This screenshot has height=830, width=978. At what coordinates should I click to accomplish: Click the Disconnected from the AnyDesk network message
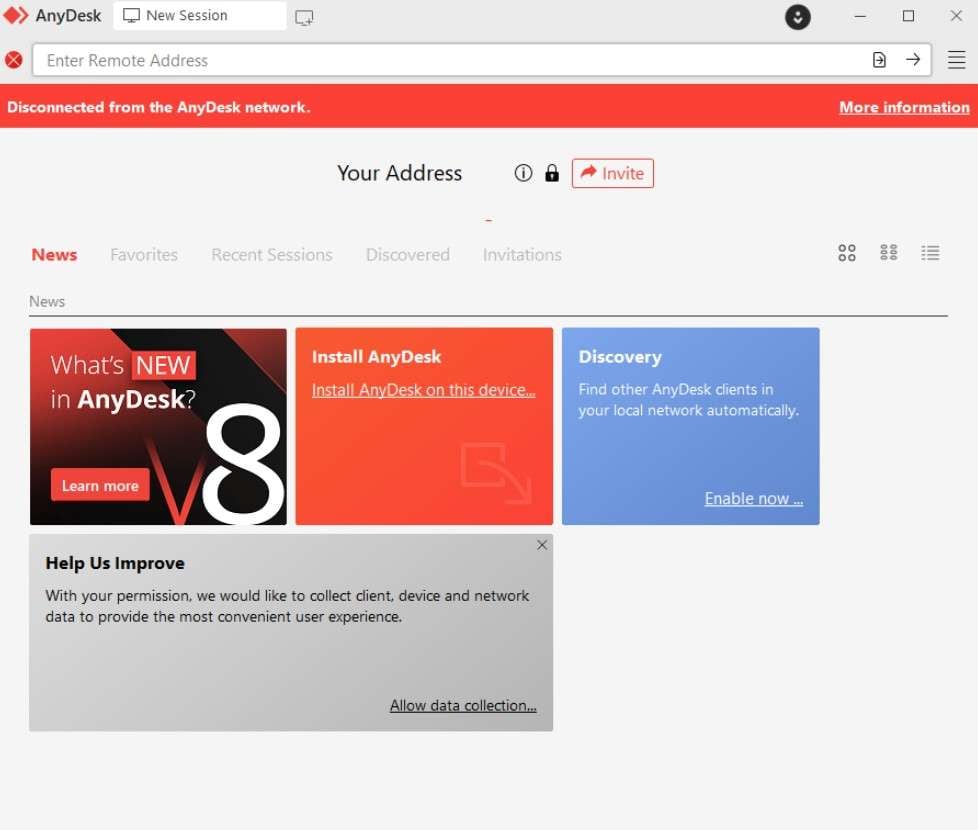pos(158,107)
